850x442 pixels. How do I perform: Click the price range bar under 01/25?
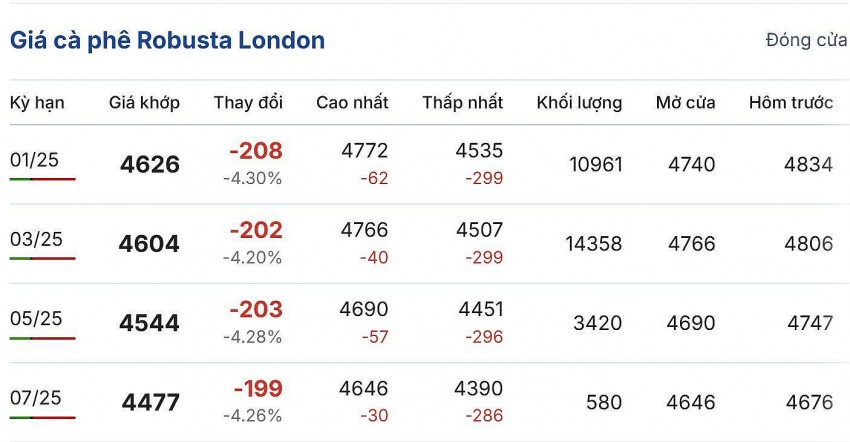[43, 179]
